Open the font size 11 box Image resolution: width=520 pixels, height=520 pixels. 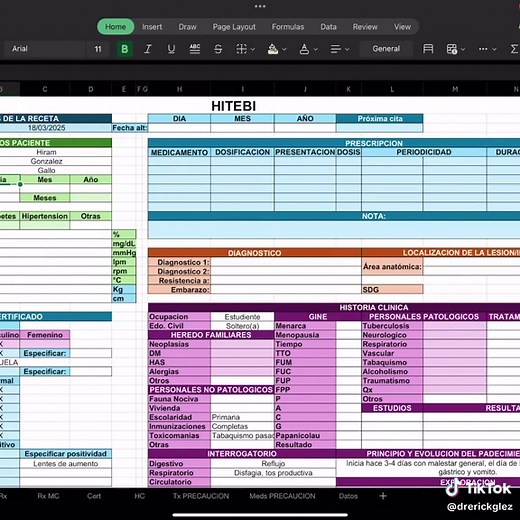(98, 49)
